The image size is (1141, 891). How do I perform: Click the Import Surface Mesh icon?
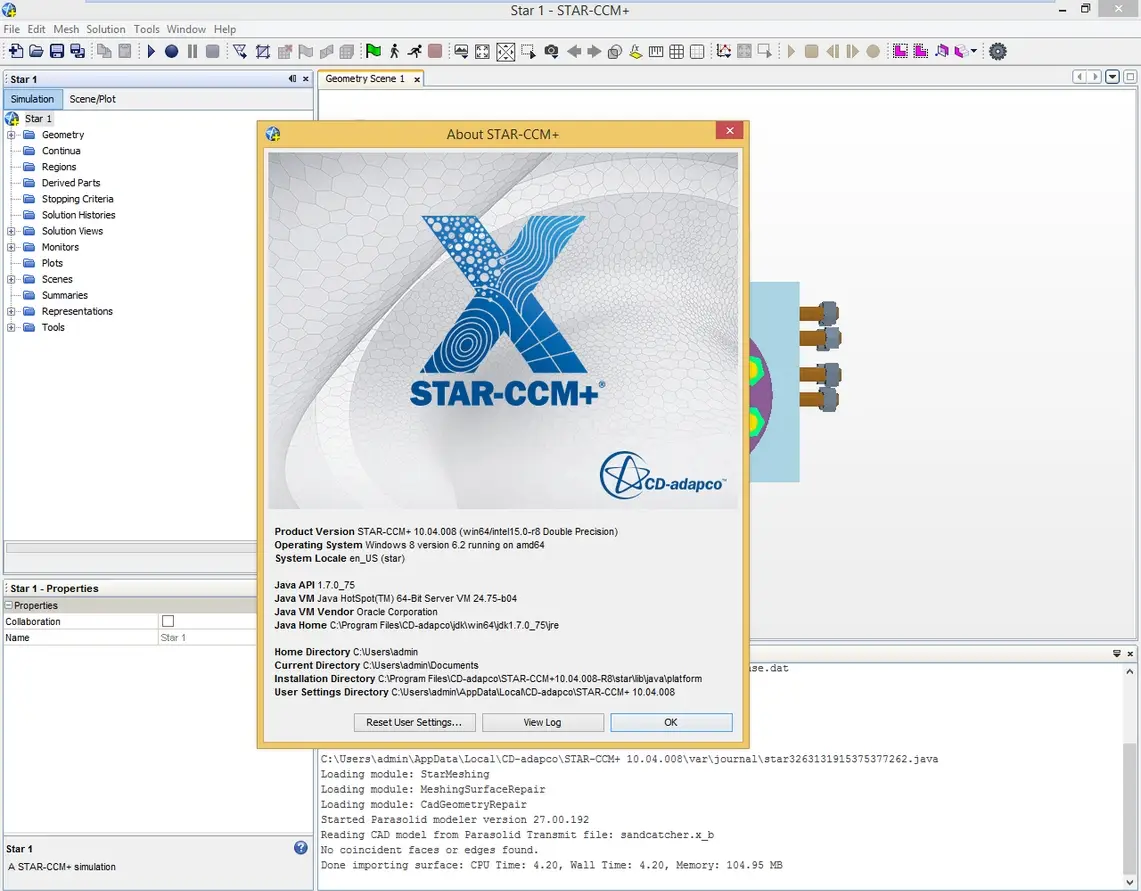(239, 51)
